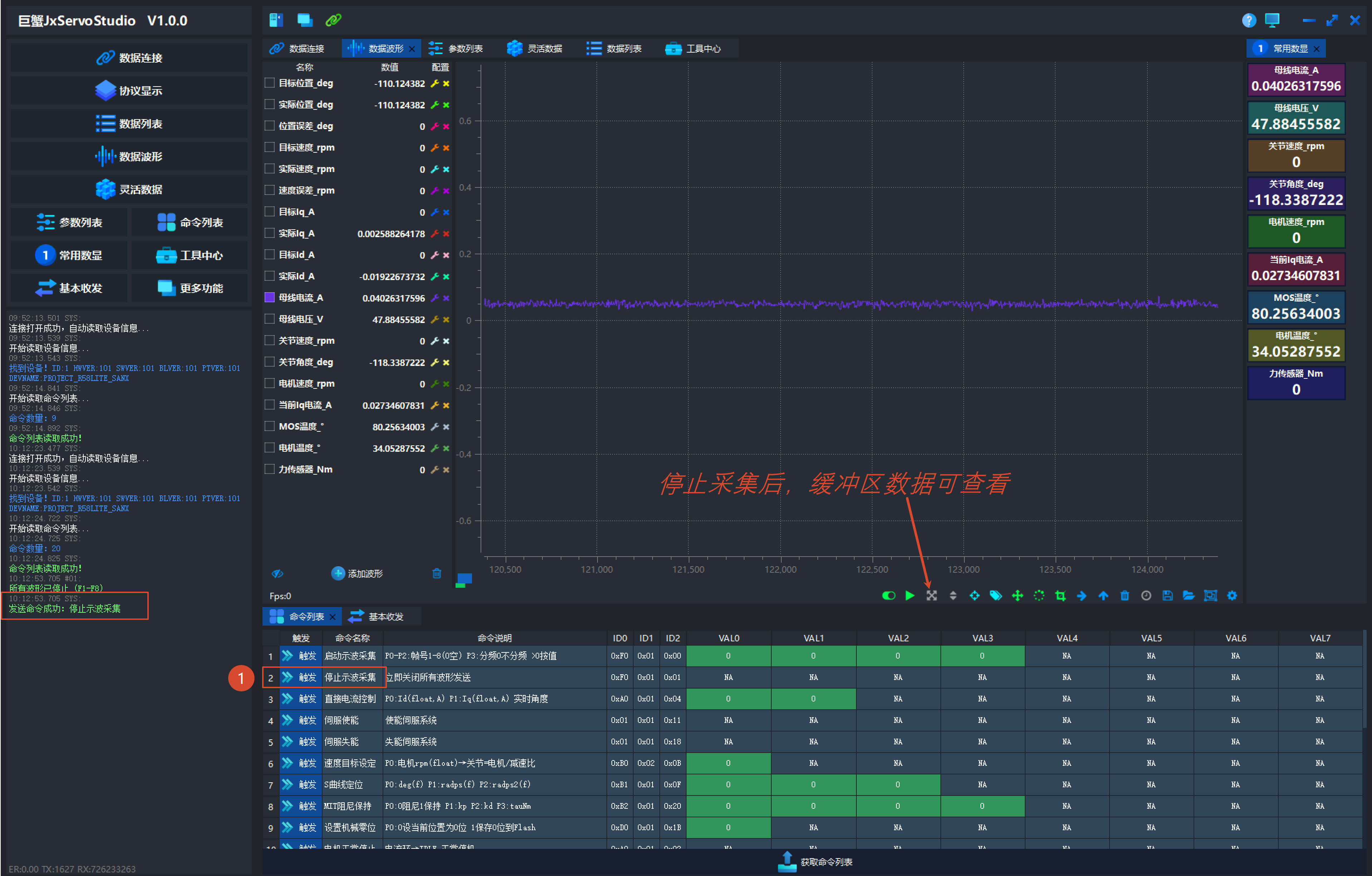Click VAL0 cell of 速度目标设定 row
1372x876 pixels.
point(729,763)
